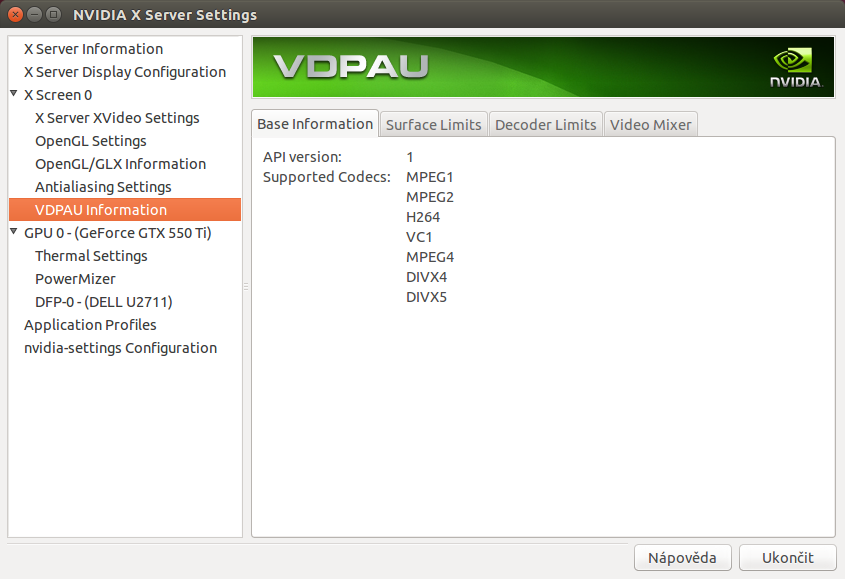This screenshot has height=579, width=845.
Task: Open the Decoder Limits tab
Action: click(545, 125)
